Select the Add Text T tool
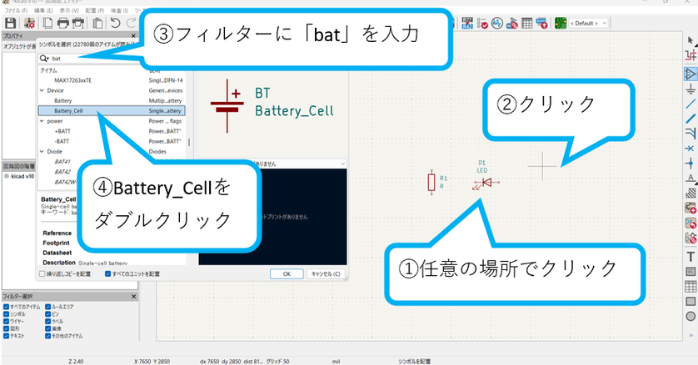The height and width of the screenshot is (365, 698). (x=690, y=257)
